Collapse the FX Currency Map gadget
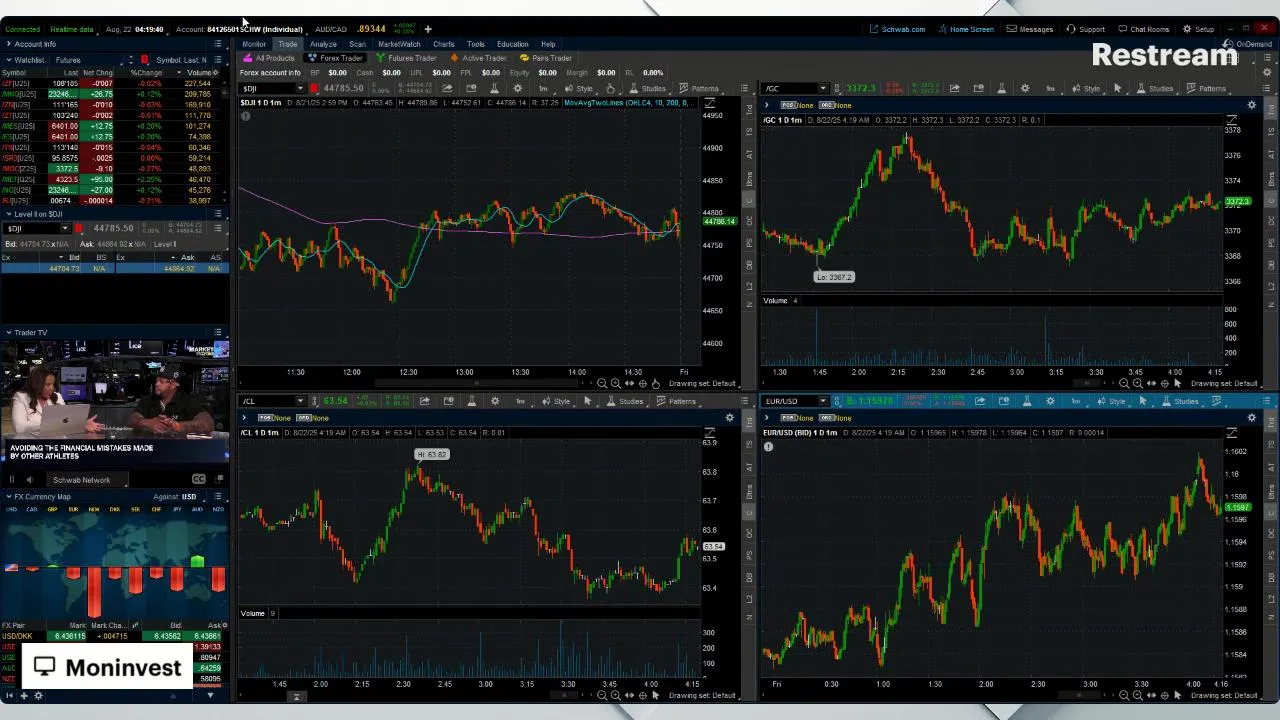 (x=8, y=496)
